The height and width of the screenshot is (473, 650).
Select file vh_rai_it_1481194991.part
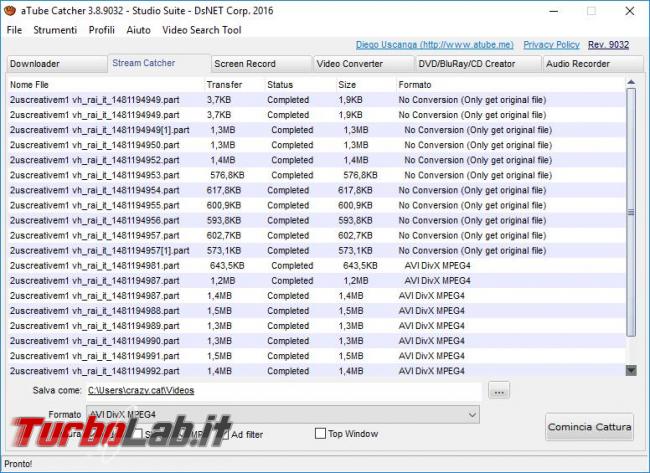pos(316,356)
